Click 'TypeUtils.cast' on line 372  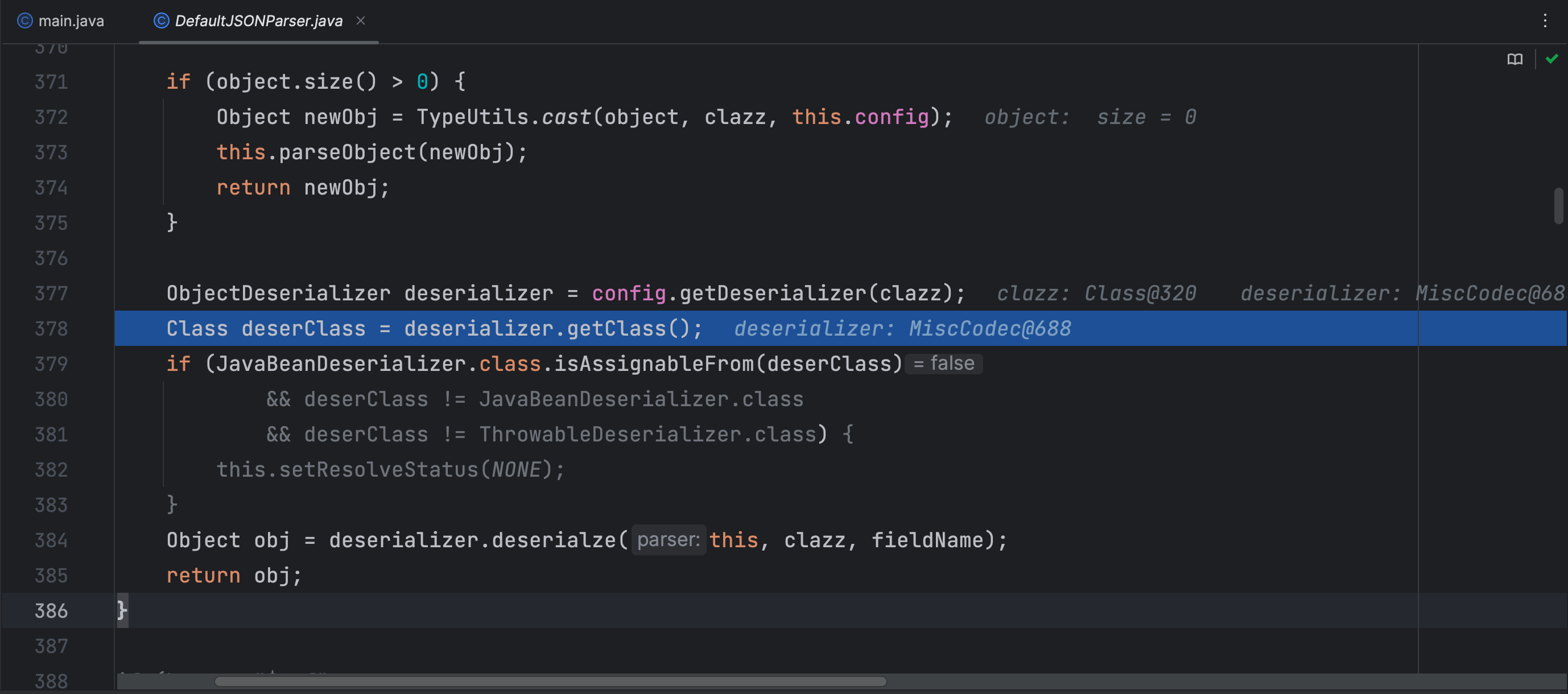coord(504,117)
